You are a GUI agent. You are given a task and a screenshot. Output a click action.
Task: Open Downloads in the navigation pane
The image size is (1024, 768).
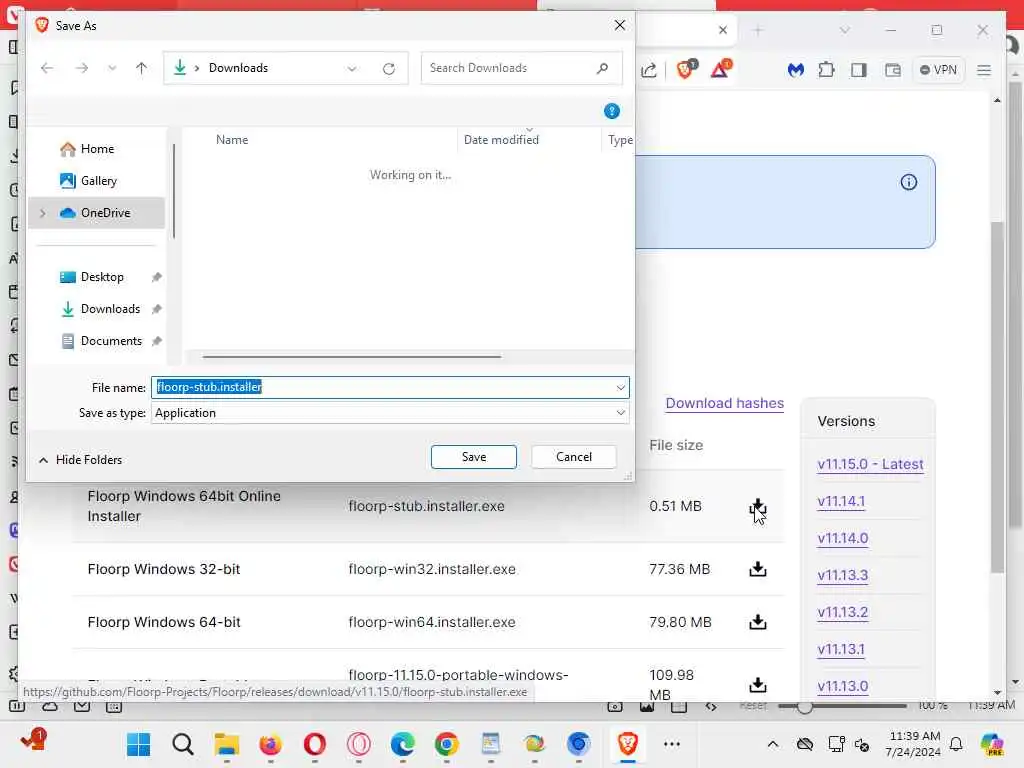109,309
